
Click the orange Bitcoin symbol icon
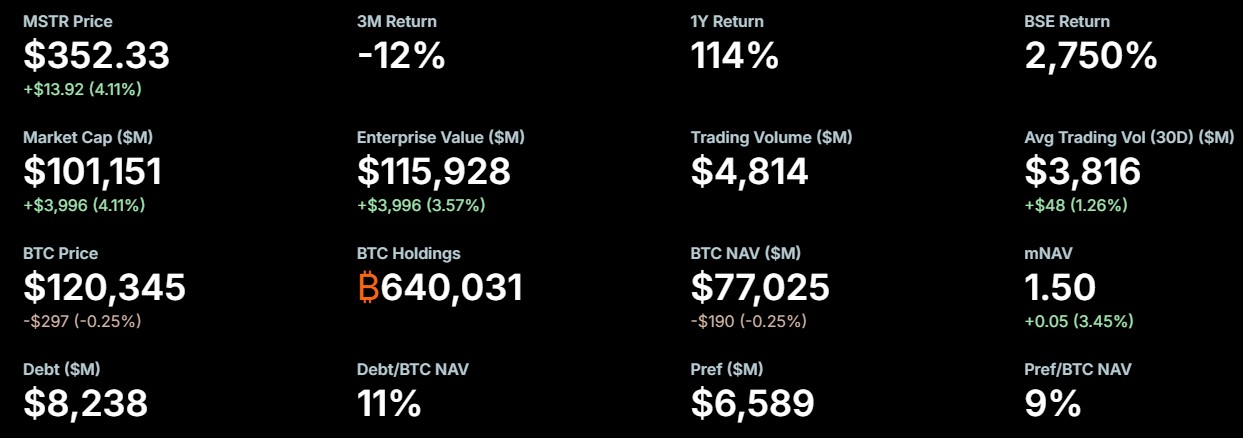pyautogui.click(x=367, y=288)
